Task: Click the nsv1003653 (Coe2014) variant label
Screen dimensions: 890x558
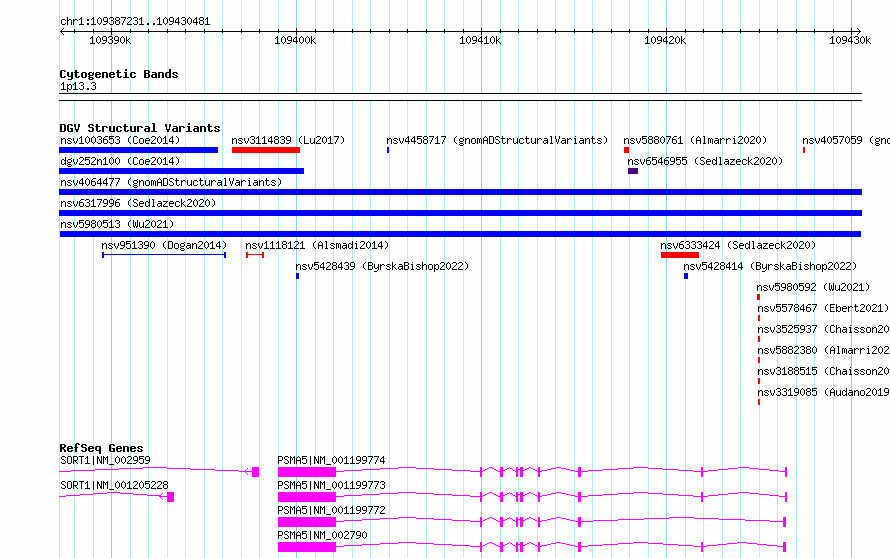Action: (x=120, y=140)
